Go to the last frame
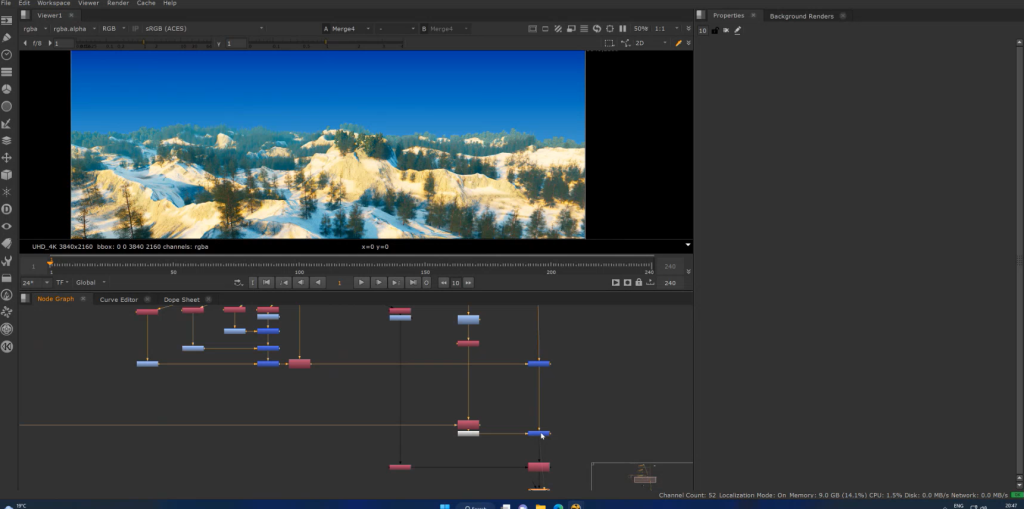This screenshot has height=509, width=1024. coord(412,282)
